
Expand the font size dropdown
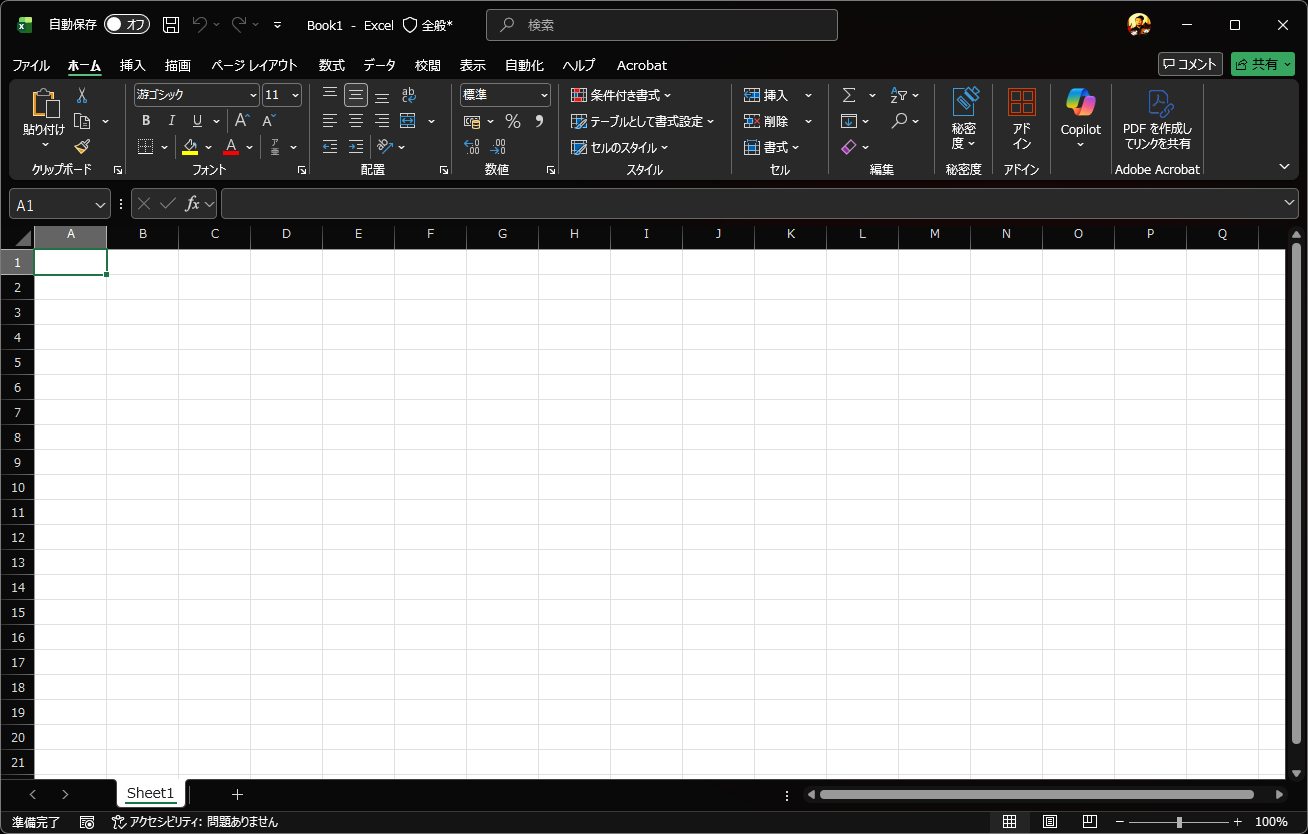coord(295,95)
